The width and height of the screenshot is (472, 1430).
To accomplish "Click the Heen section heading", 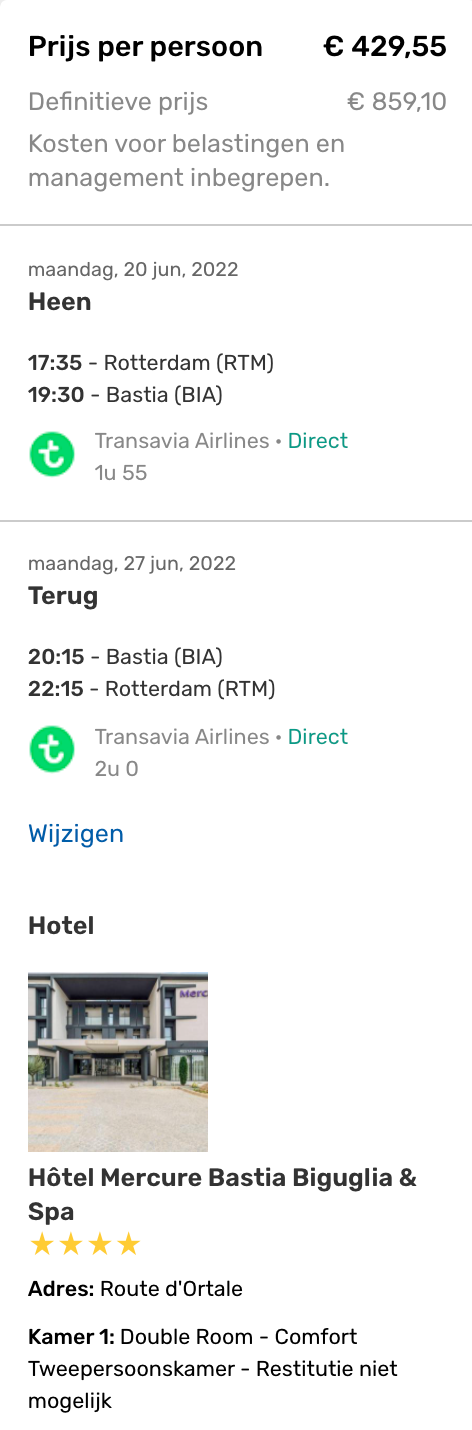I will coord(60,302).
